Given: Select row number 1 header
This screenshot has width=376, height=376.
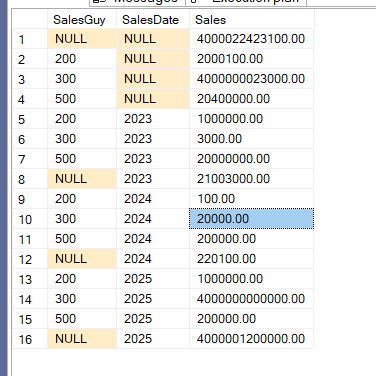Looking at the screenshot, I should [x=30, y=39].
